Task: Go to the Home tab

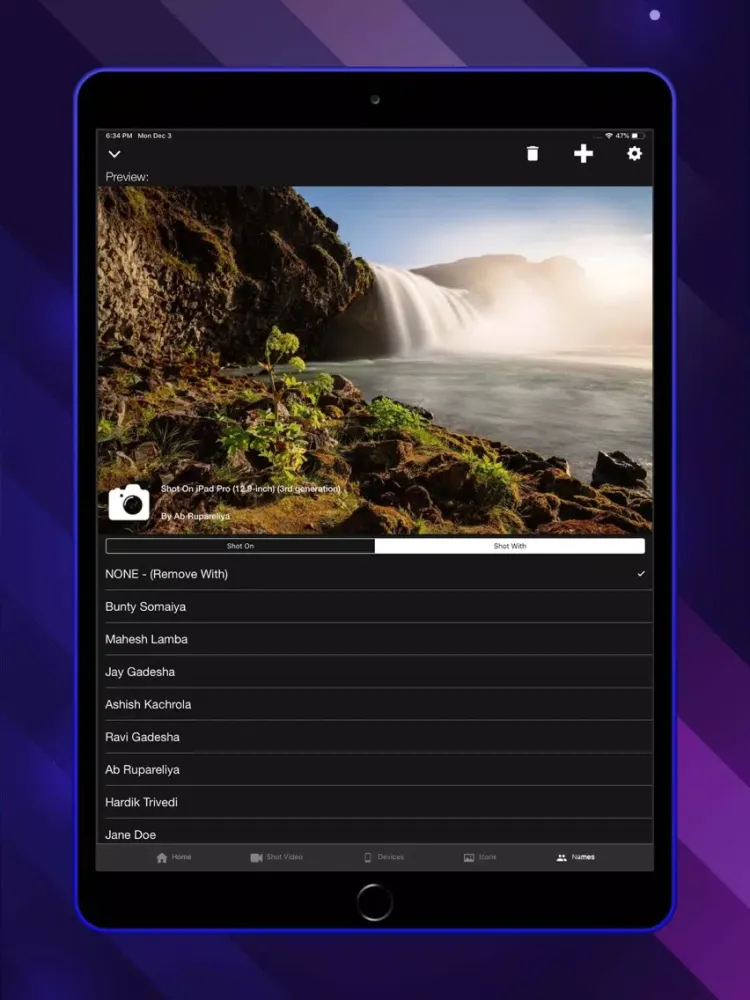Action: click(173, 857)
